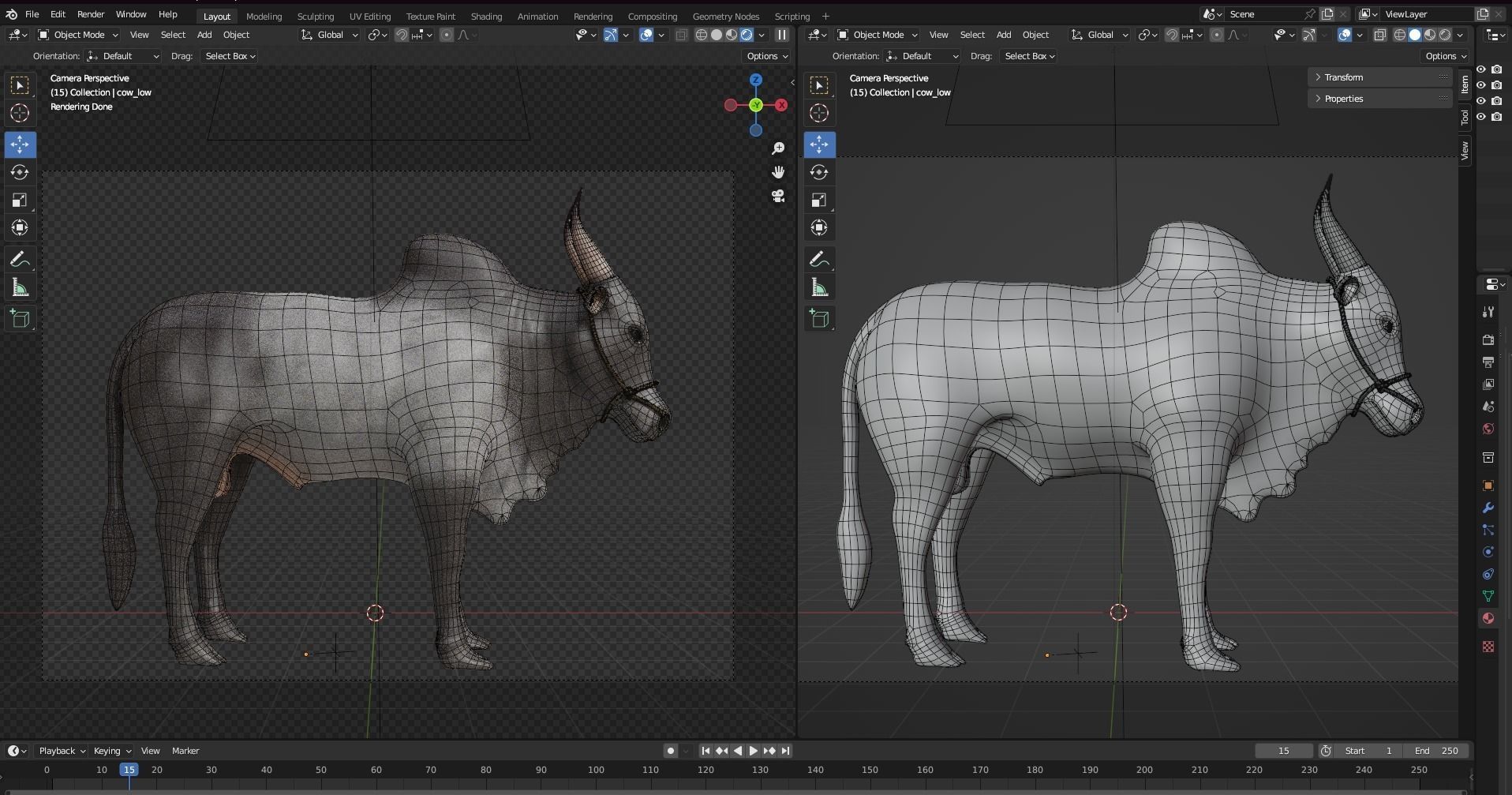
Task: Switch to the UV Editing workspace tab
Action: coord(370,16)
